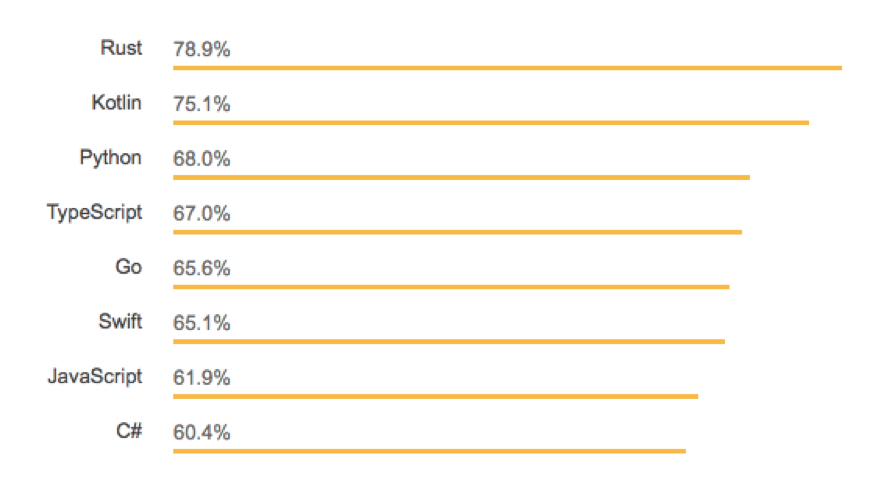Viewport: 892px width, 477px height.
Task: Select the orange bar under Python
Action: coord(461,178)
